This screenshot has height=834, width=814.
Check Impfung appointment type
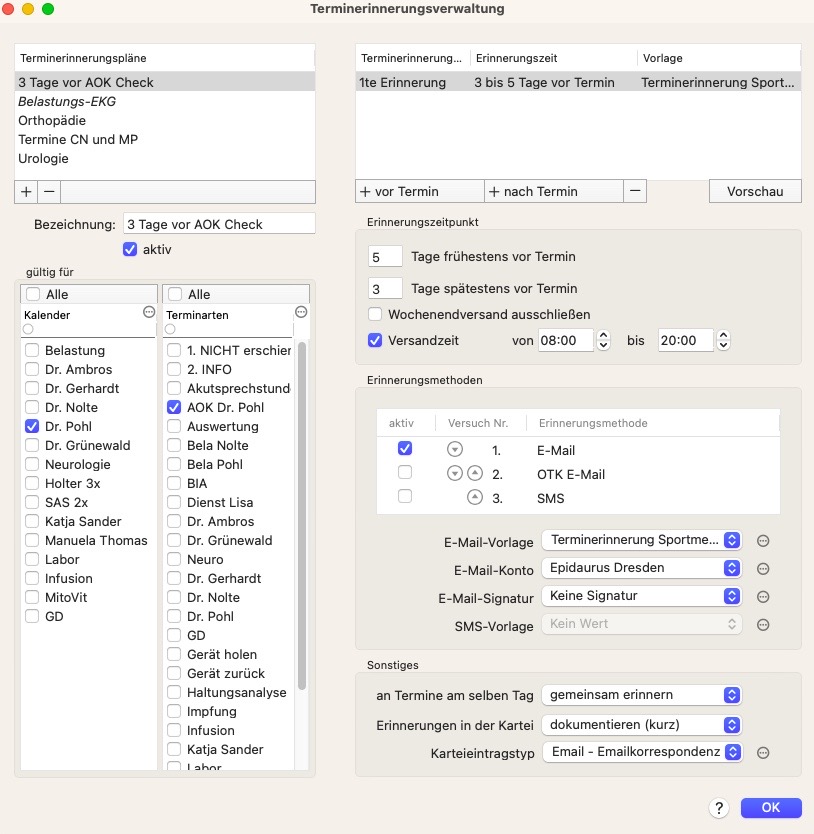(174, 711)
